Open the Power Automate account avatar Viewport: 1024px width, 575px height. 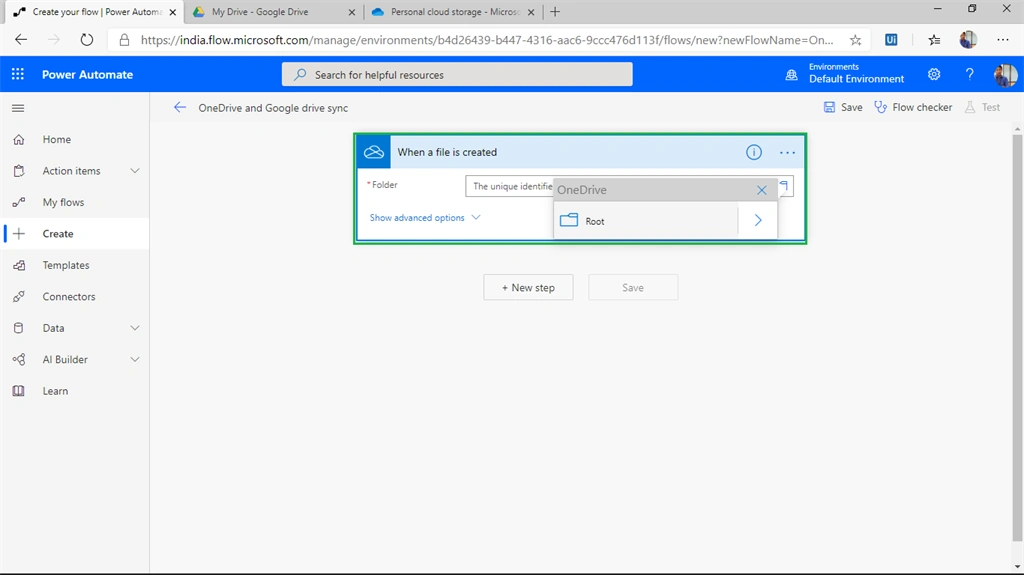[1005, 74]
